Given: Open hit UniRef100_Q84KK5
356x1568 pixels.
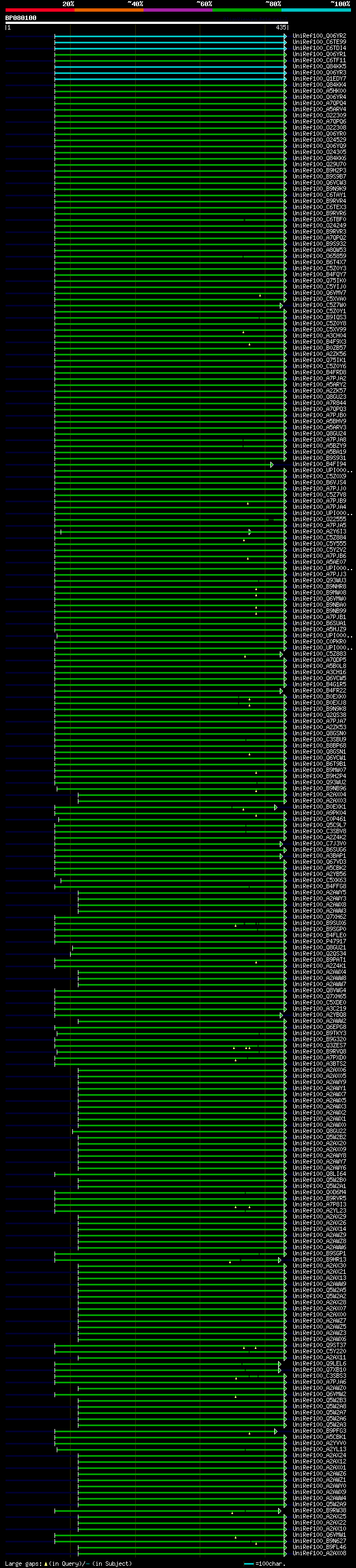Looking at the screenshot, I should (319, 66).
